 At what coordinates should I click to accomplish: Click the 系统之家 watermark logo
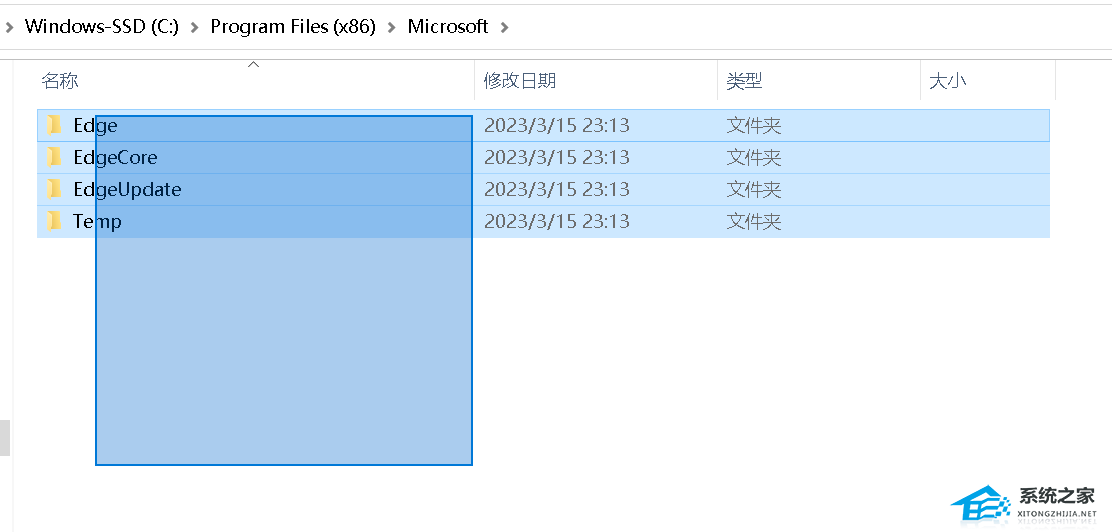tap(1023, 504)
